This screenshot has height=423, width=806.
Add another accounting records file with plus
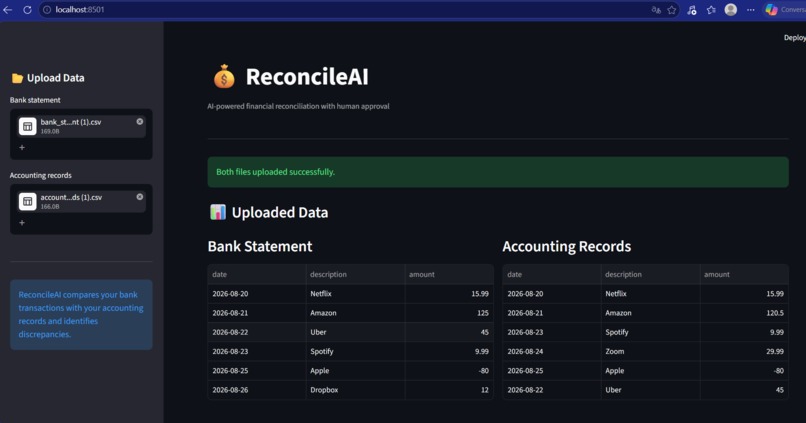[22, 223]
